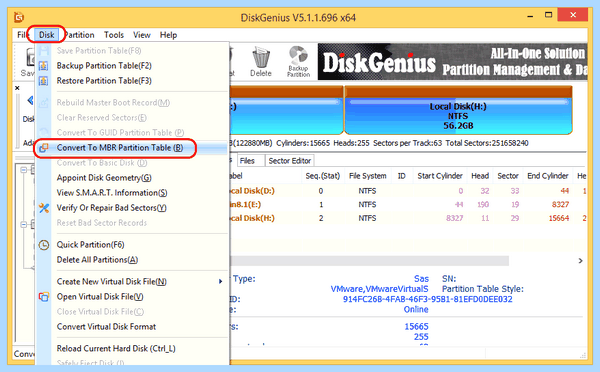Click the VMware,VMwareVirtualS model text

click(379, 289)
